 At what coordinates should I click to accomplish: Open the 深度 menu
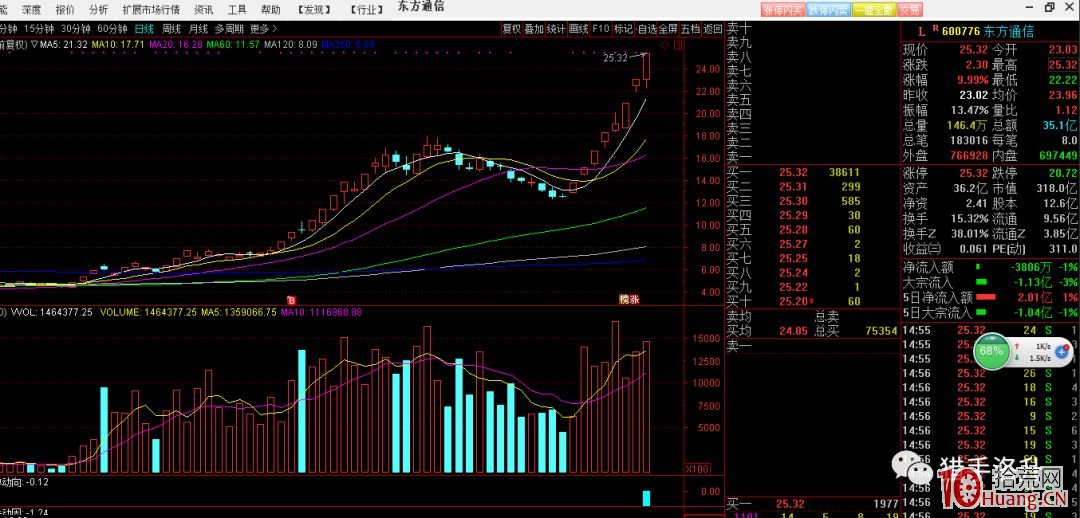[x=31, y=10]
